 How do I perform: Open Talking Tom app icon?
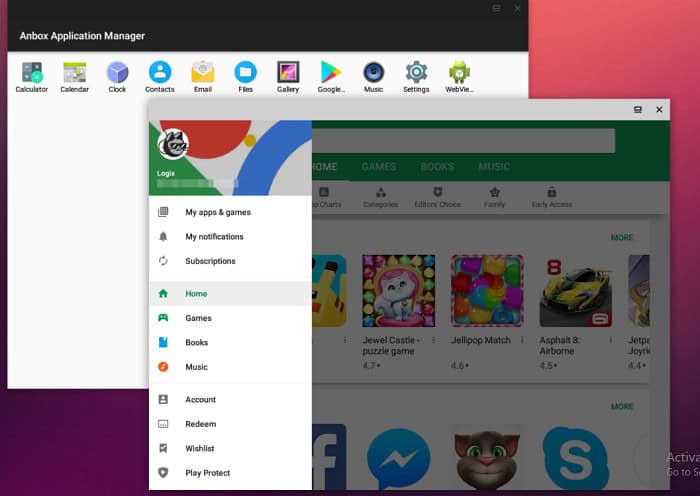pos(487,458)
